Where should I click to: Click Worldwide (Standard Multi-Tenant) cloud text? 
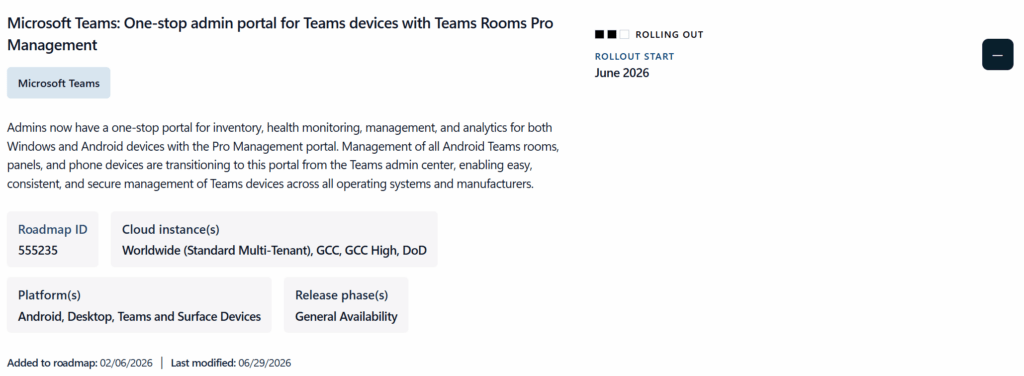tap(216, 251)
